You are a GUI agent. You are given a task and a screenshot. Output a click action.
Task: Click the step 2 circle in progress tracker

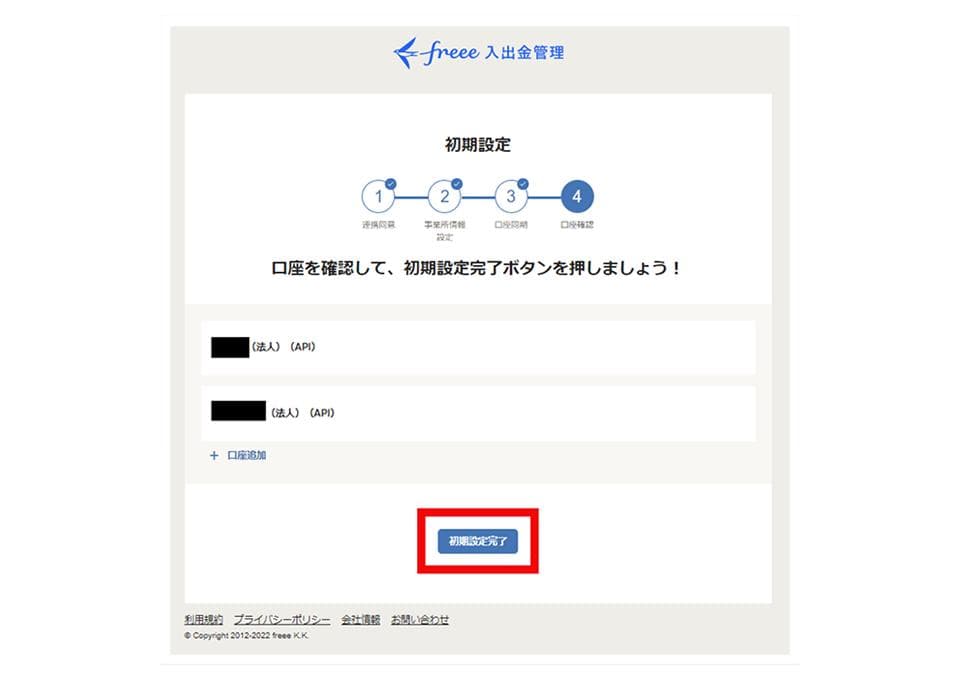click(x=444, y=196)
